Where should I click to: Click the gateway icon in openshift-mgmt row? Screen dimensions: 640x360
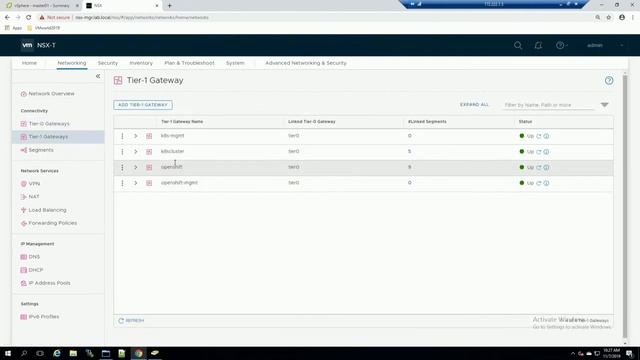click(x=149, y=183)
